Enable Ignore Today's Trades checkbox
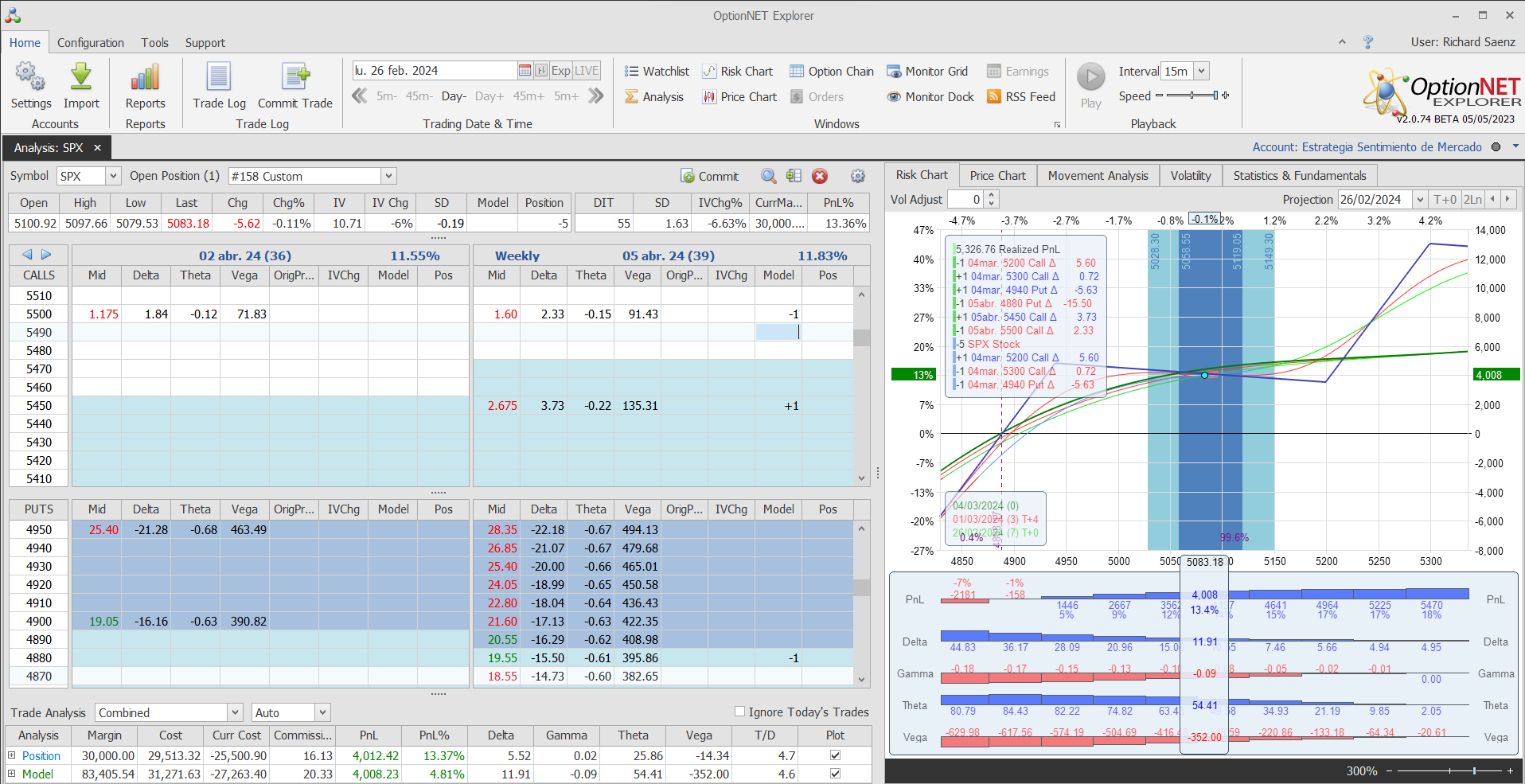The width and height of the screenshot is (1525, 784). (x=740, y=712)
